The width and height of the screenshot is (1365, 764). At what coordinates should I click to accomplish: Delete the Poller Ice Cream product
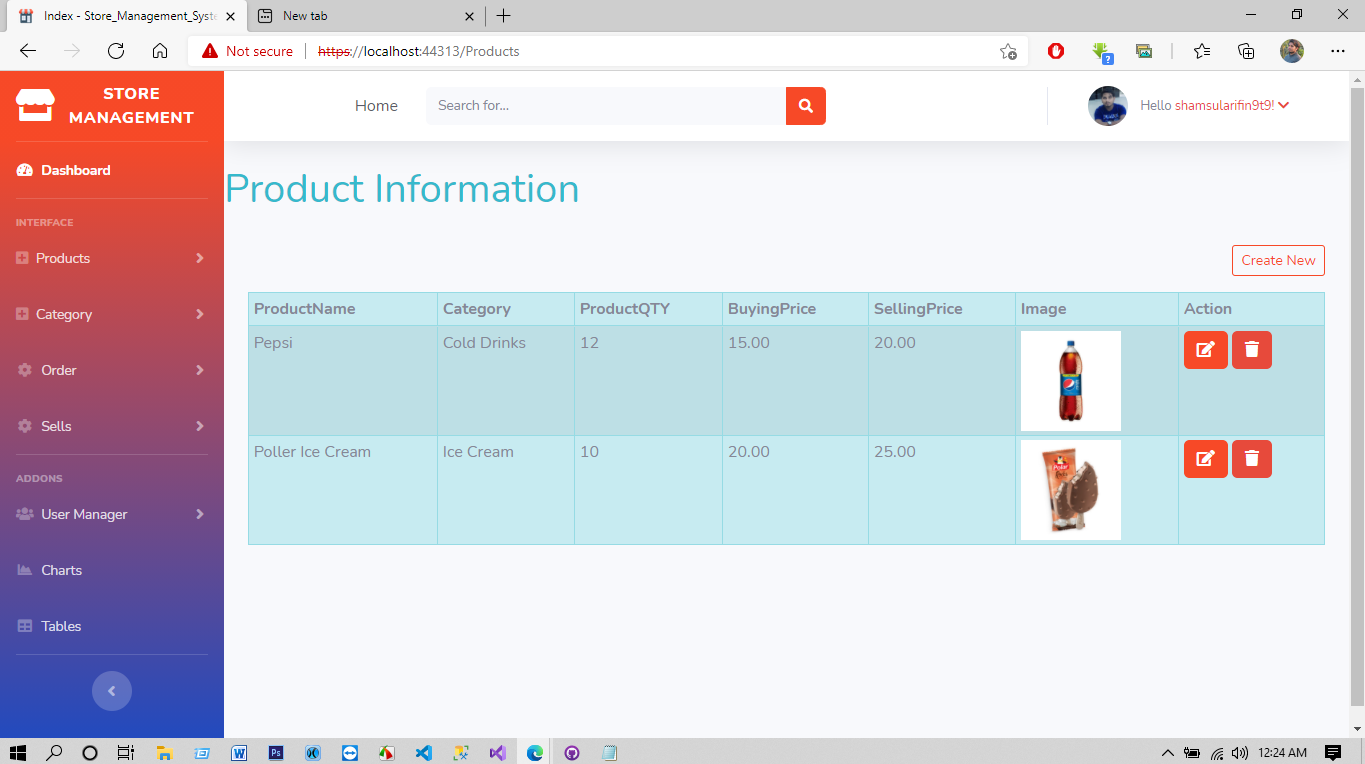pyautogui.click(x=1251, y=458)
